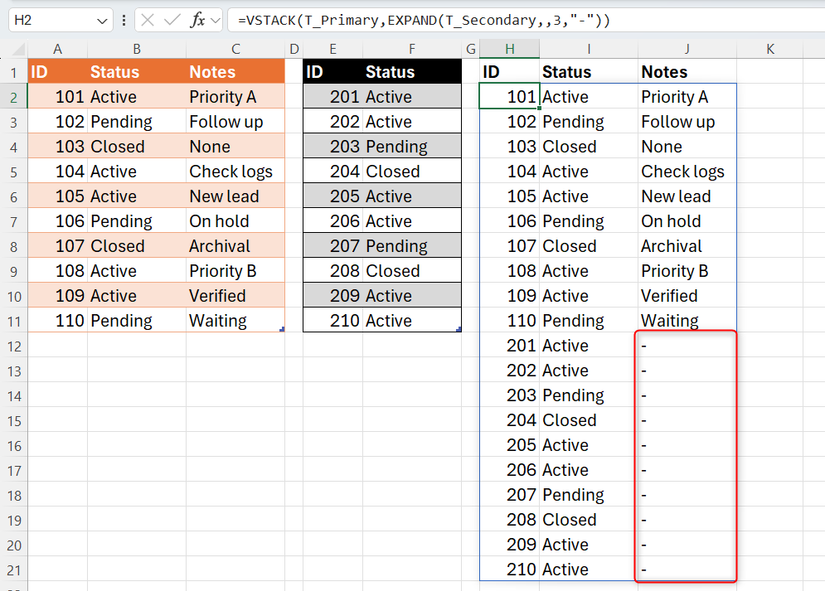Click orange header cell 'ID' in A1
Image resolution: width=825 pixels, height=591 pixels.
[x=57, y=72]
